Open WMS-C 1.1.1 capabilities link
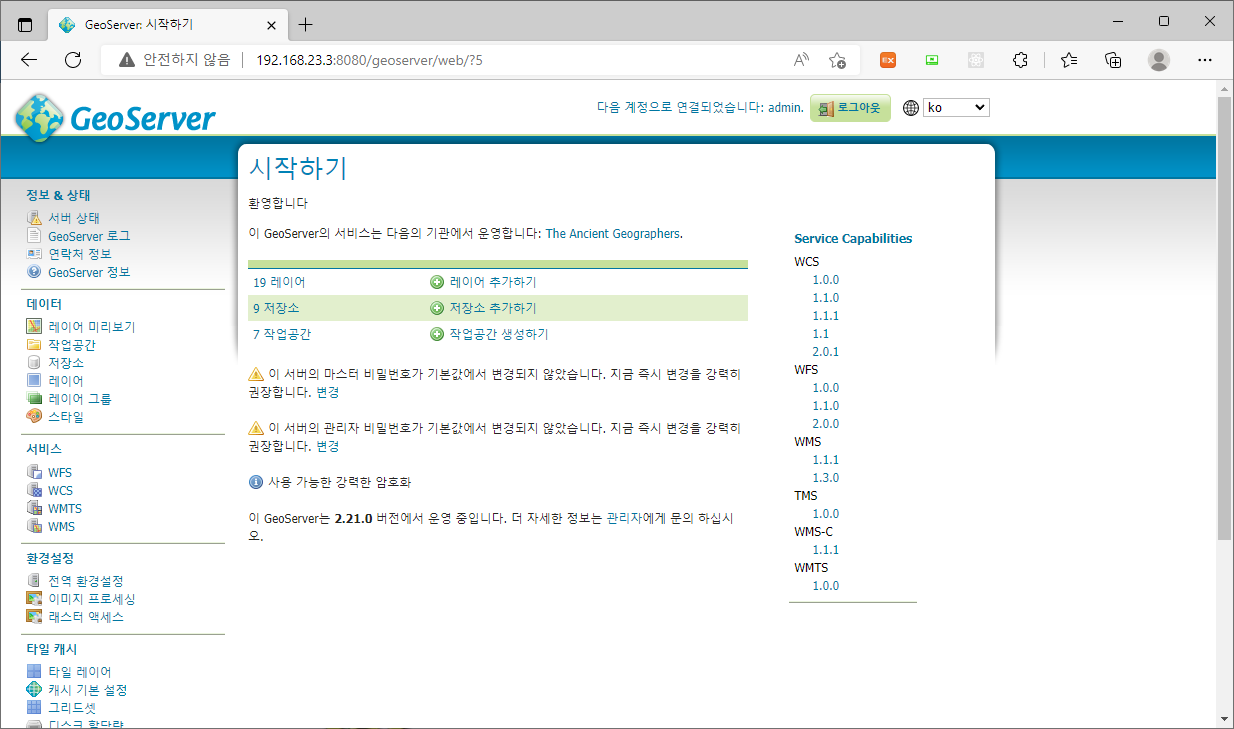This screenshot has width=1234, height=729. coord(826,550)
